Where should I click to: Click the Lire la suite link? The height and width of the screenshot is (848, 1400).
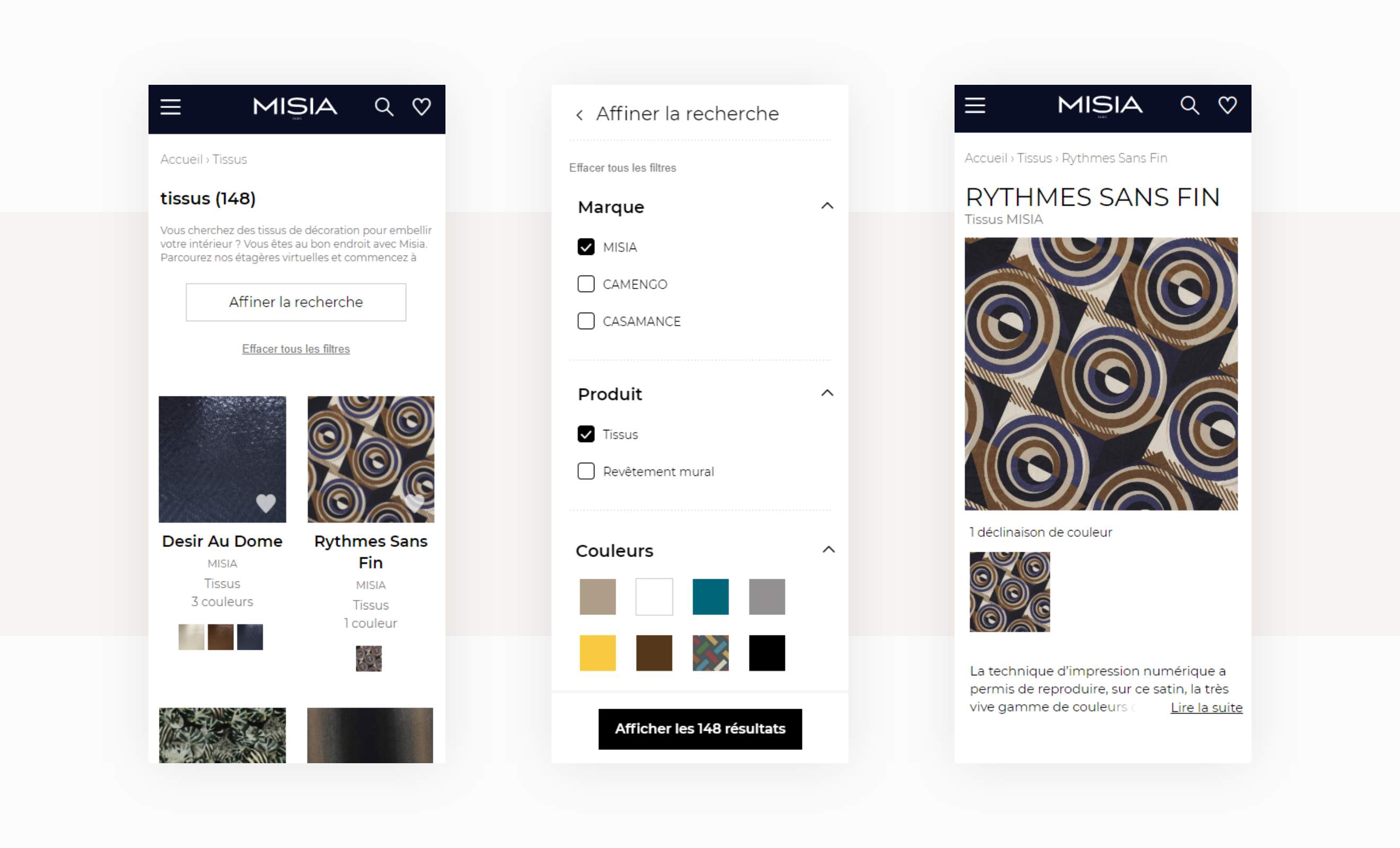(1206, 708)
